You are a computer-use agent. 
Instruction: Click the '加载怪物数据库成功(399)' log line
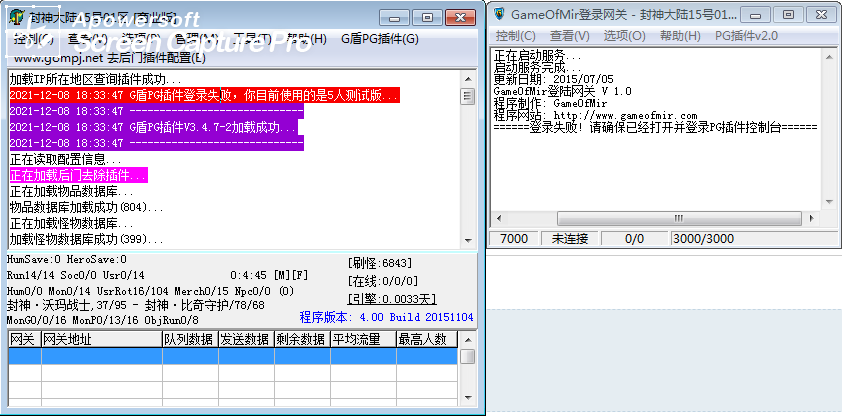[86, 239]
